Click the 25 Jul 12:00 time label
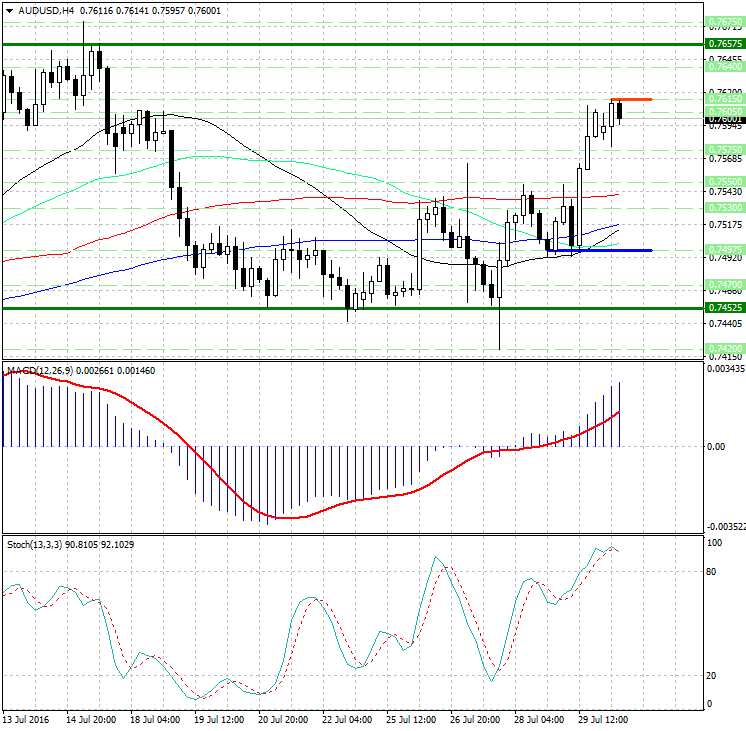The image size is (746, 731). [x=411, y=719]
